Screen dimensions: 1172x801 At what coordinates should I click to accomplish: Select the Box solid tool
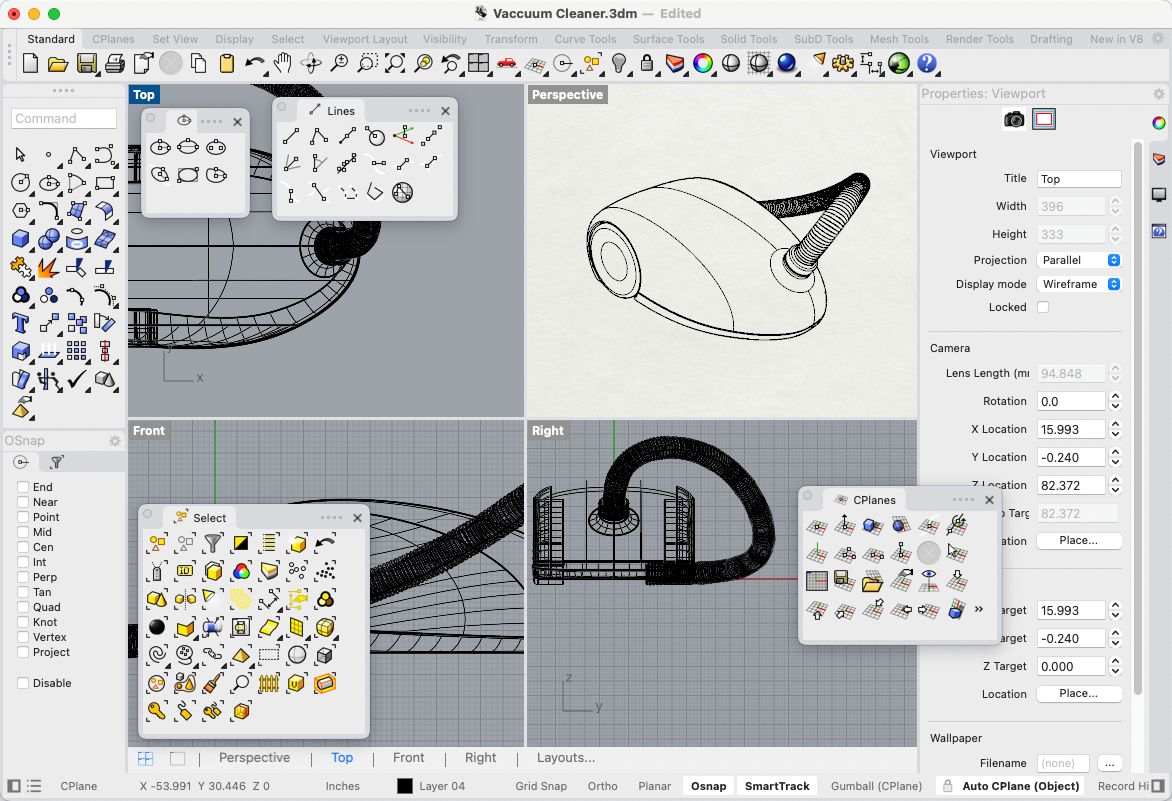coord(20,239)
